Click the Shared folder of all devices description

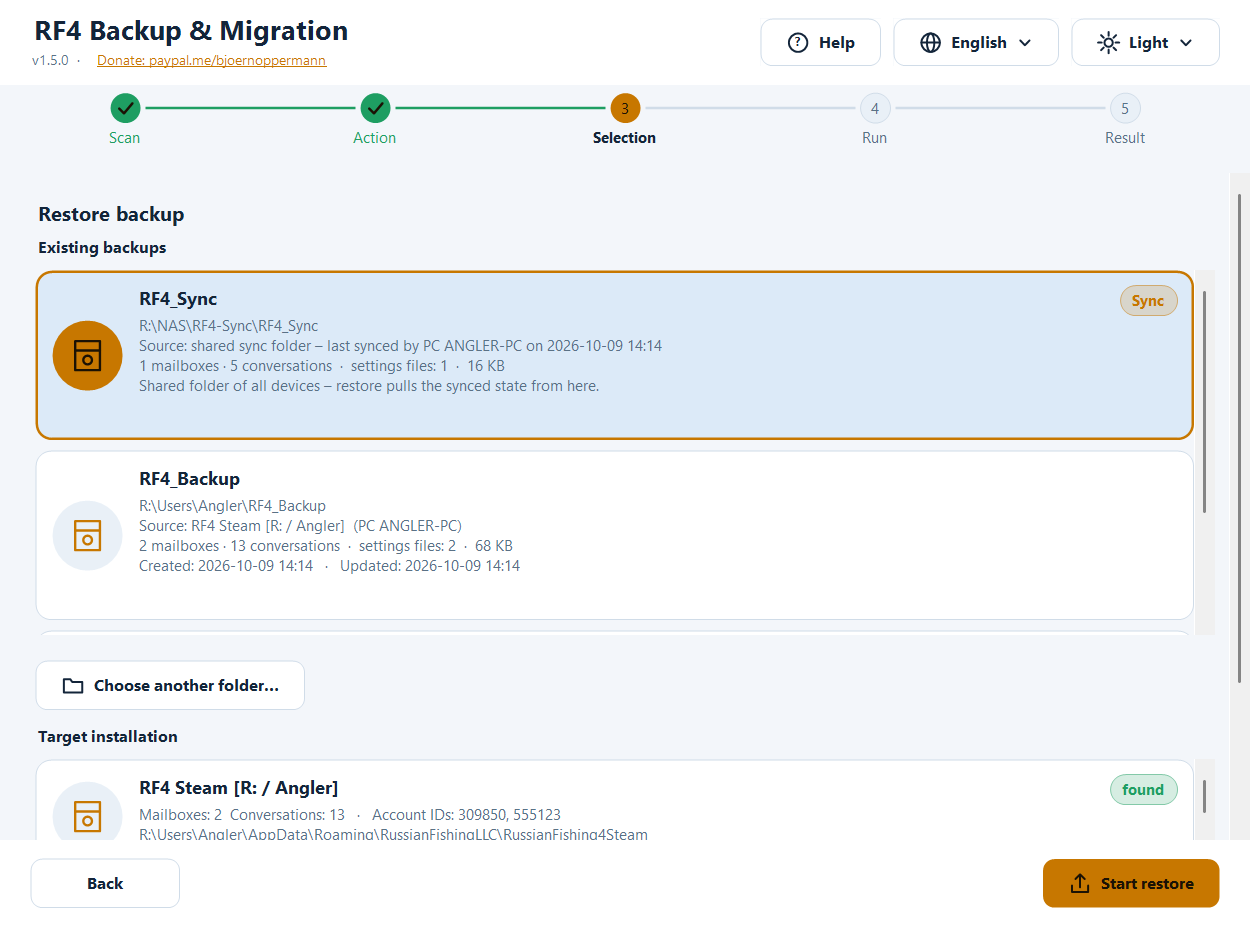click(369, 386)
